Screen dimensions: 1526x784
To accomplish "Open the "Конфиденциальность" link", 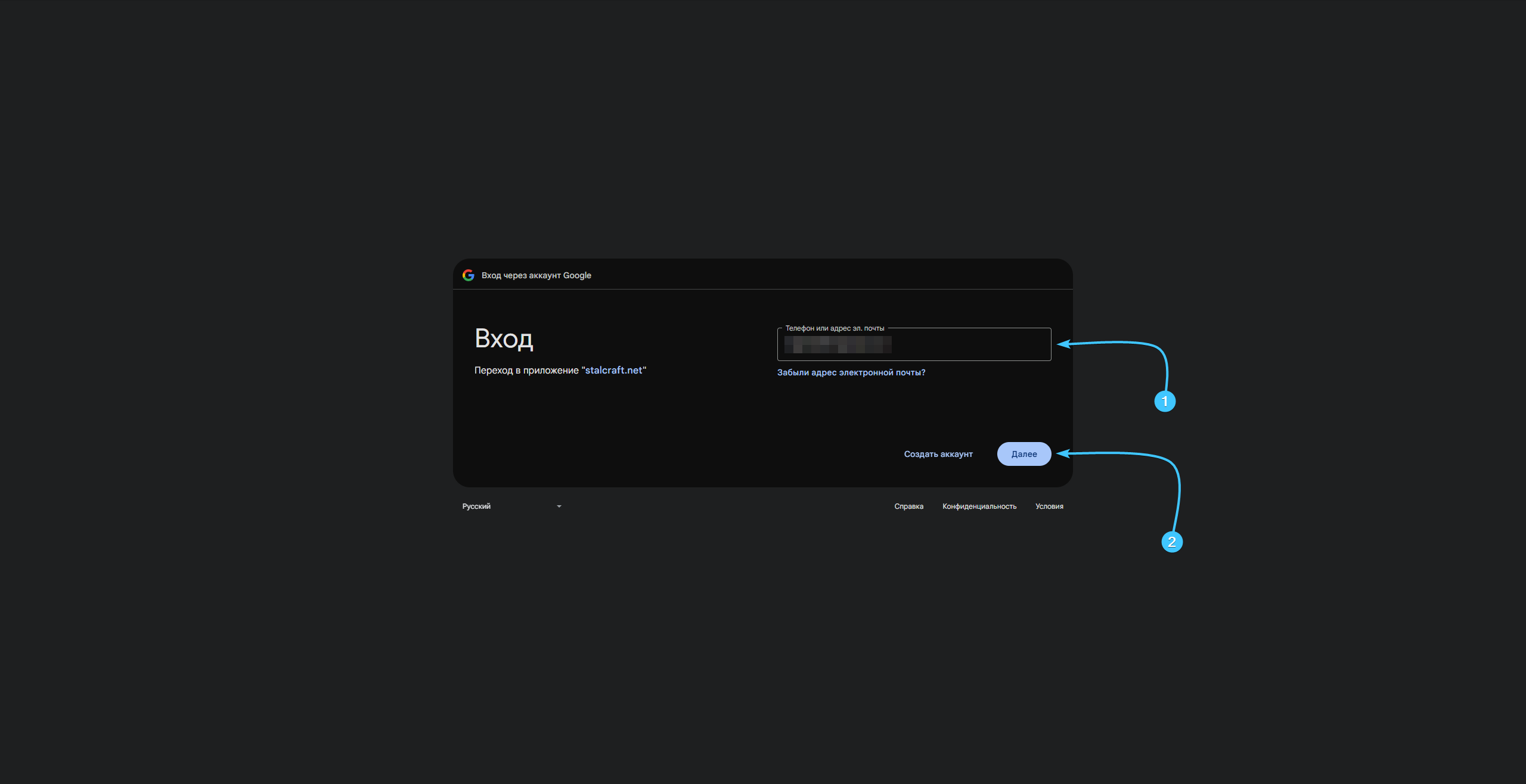I will 979,506.
